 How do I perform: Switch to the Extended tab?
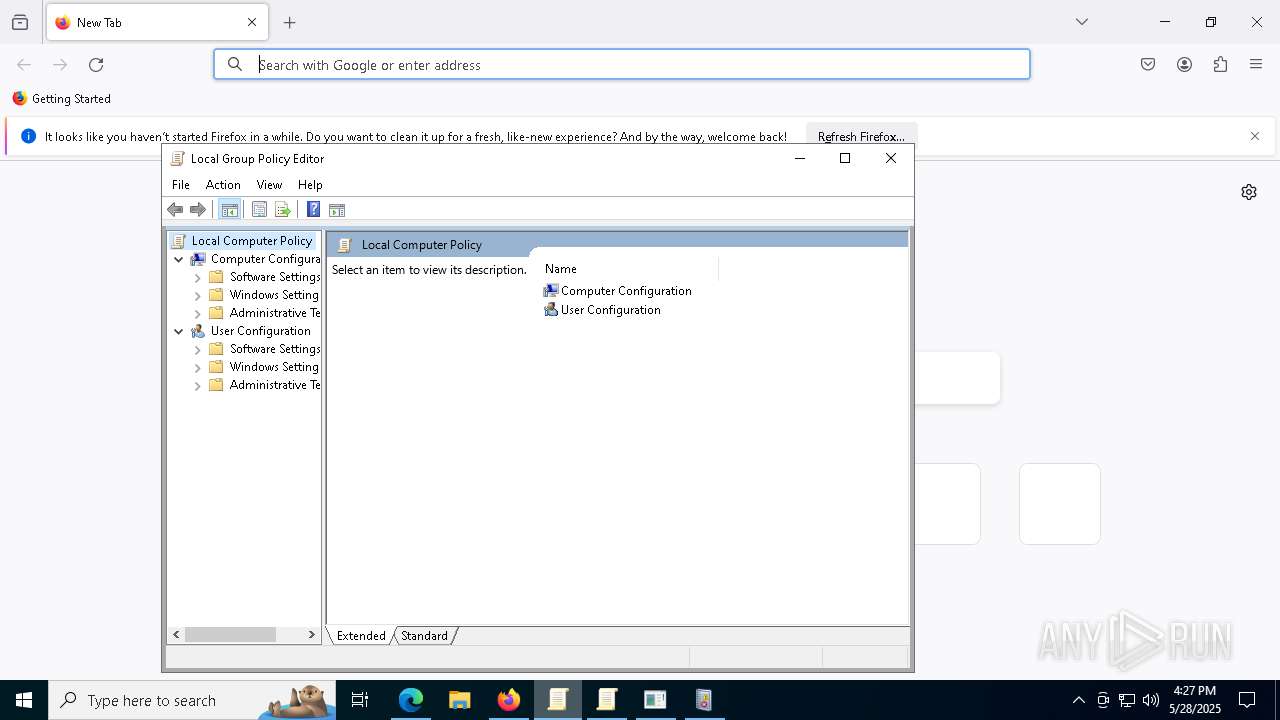coord(361,636)
